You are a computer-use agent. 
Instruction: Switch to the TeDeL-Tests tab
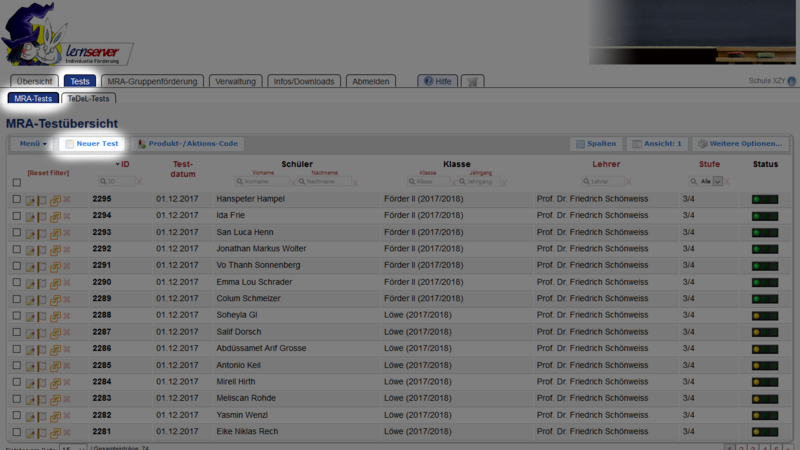89,99
